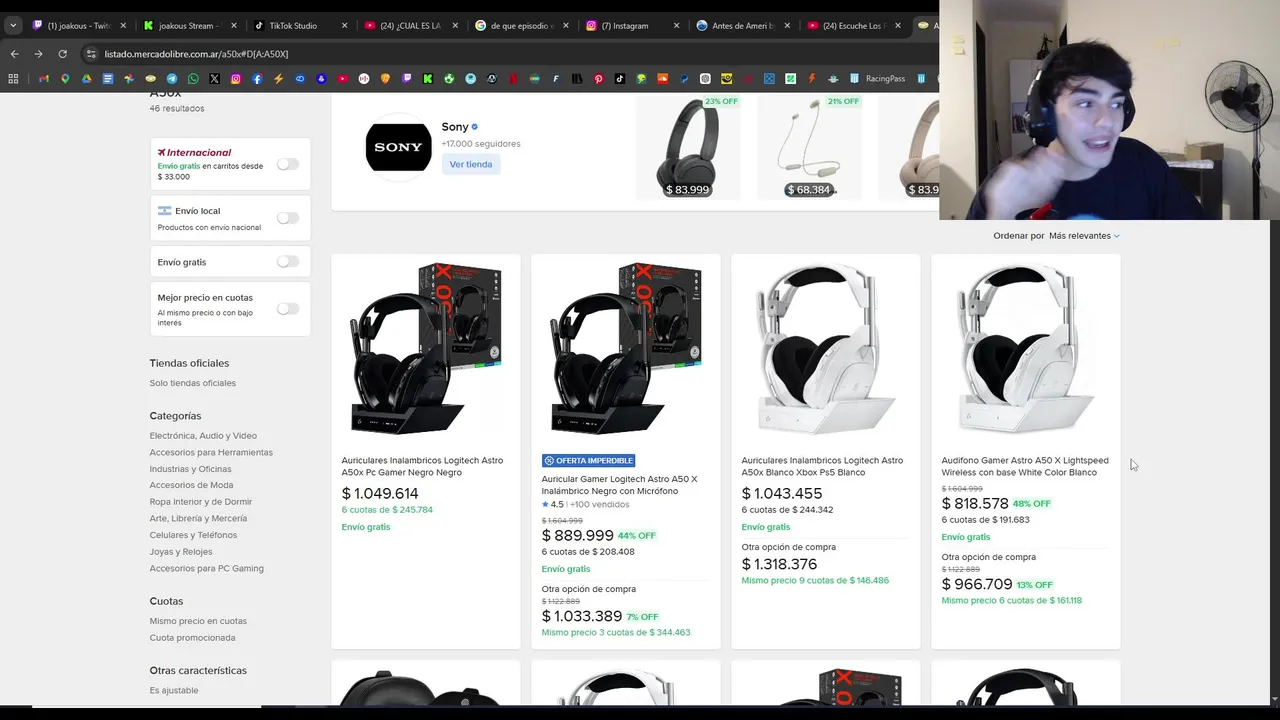Filter by Es ajustable
The height and width of the screenshot is (720, 1280).
(174, 690)
